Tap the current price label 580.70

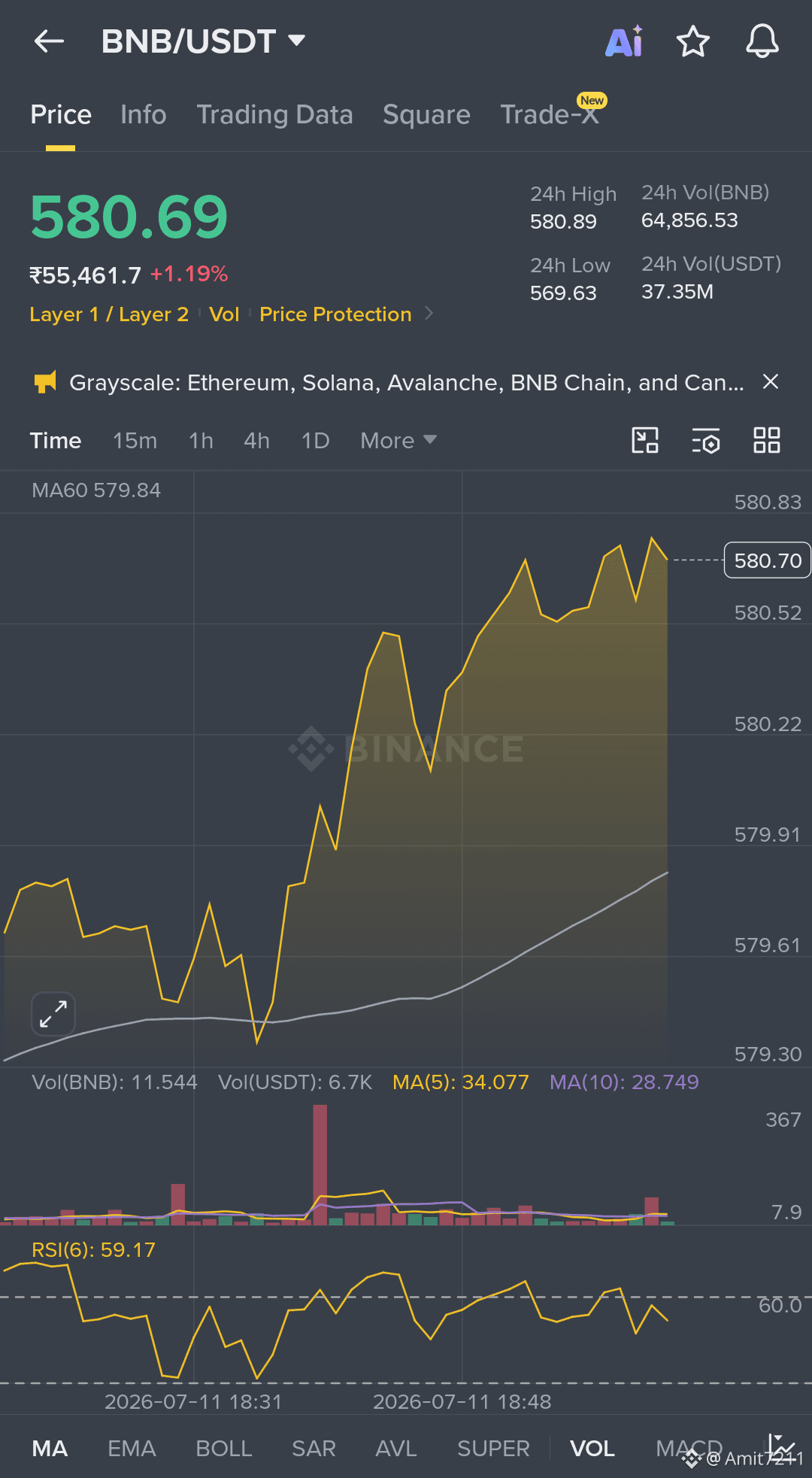[767, 560]
